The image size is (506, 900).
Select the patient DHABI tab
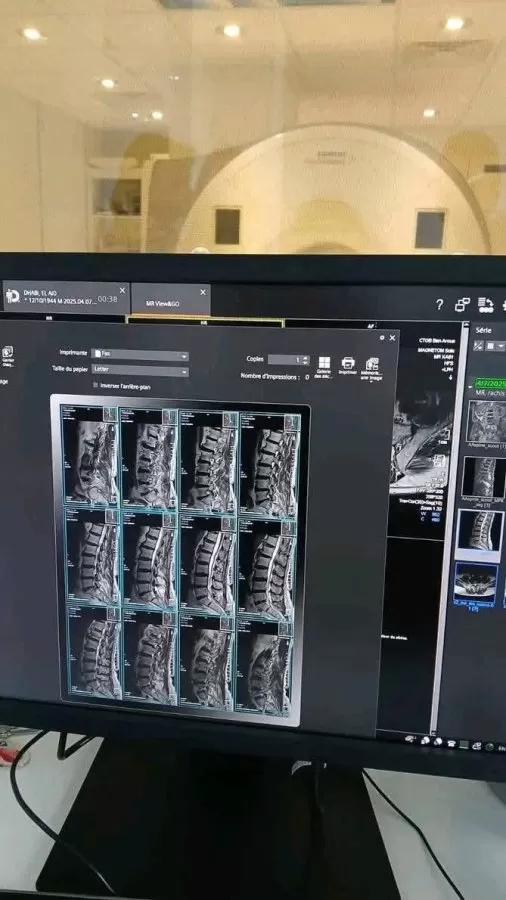(x=67, y=297)
